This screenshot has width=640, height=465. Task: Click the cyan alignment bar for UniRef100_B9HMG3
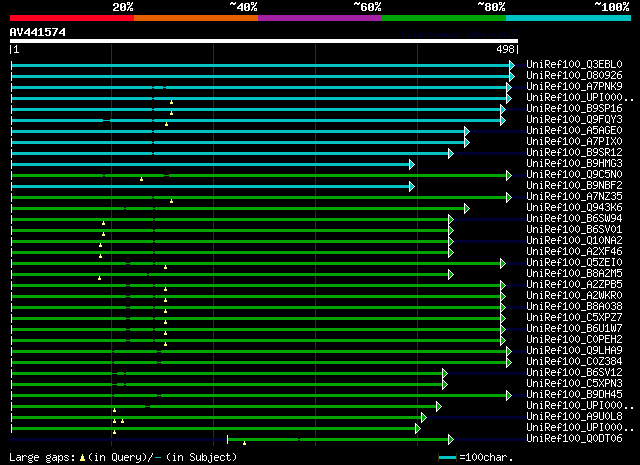point(210,165)
